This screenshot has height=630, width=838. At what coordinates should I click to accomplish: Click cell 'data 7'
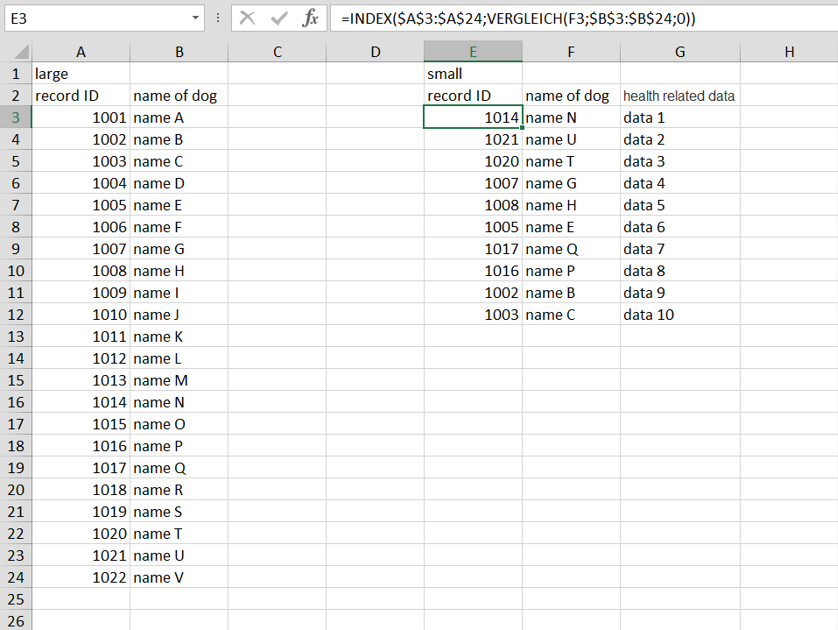pos(680,249)
